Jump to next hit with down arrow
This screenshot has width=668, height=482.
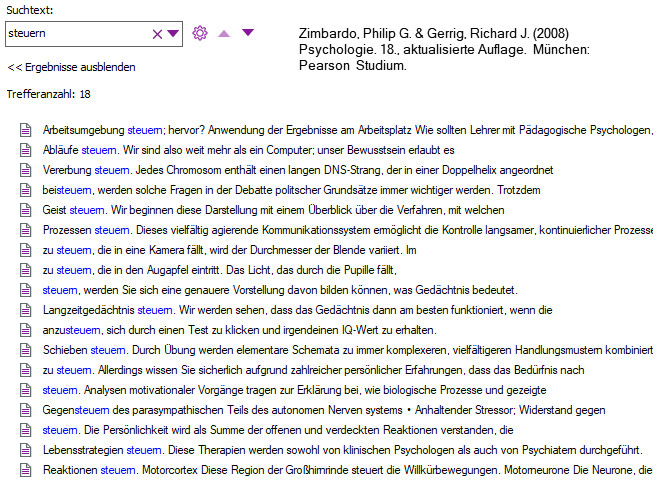pos(248,32)
